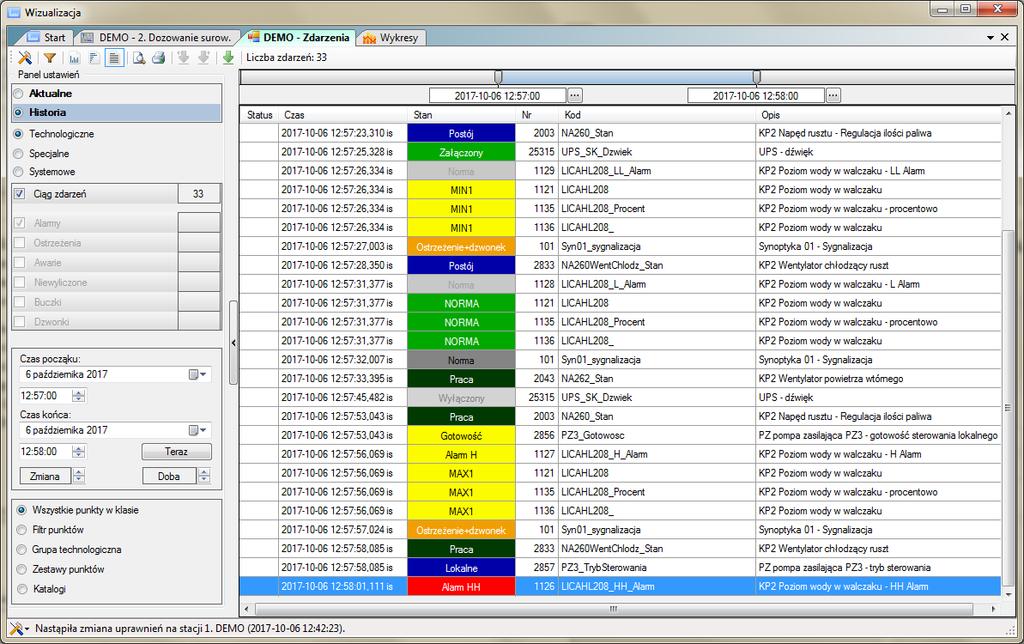Expand the Czas końca date dropdown

coord(203,430)
